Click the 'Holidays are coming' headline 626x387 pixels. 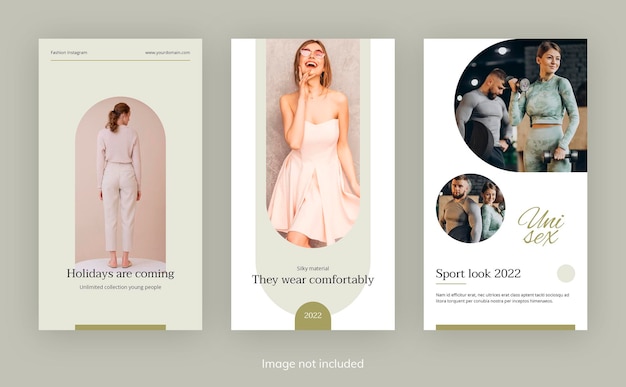[120, 274]
